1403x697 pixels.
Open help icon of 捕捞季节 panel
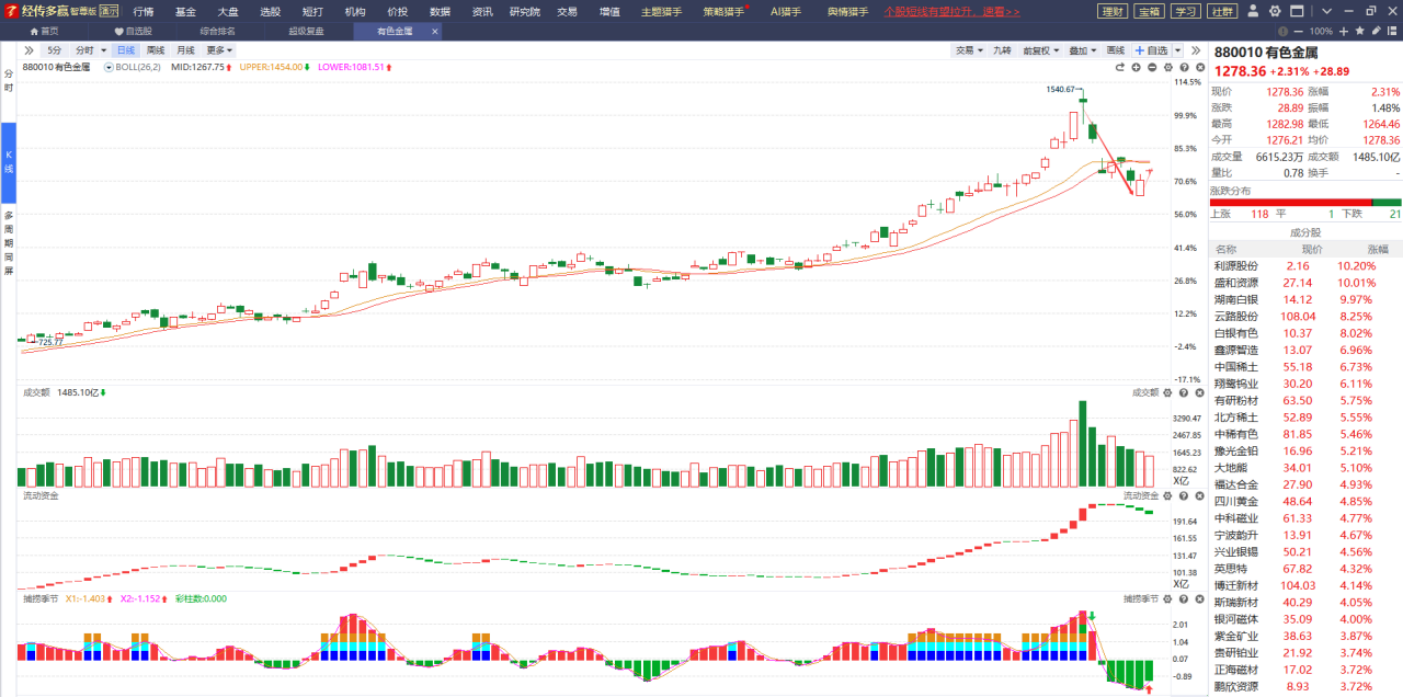(1183, 599)
